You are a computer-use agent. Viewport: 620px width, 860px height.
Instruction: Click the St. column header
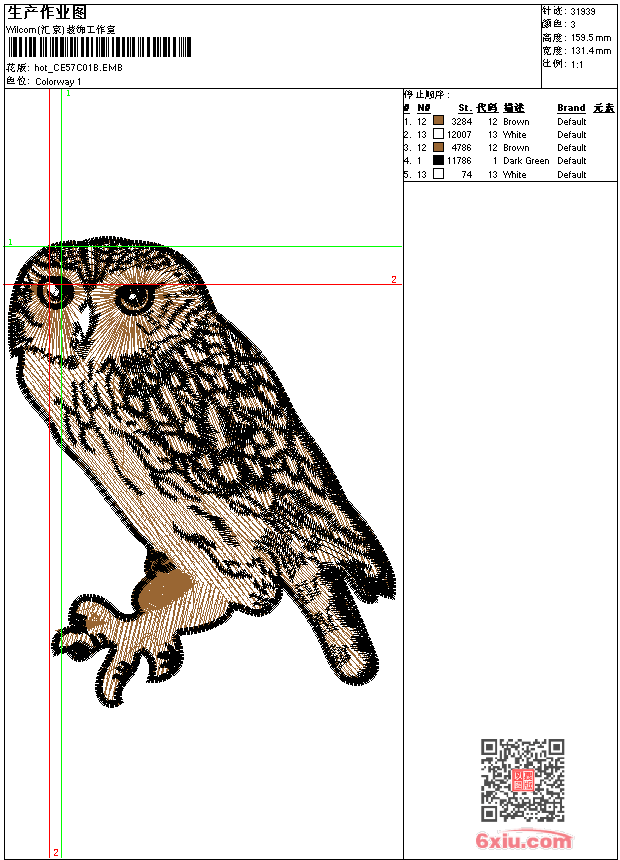(464, 108)
